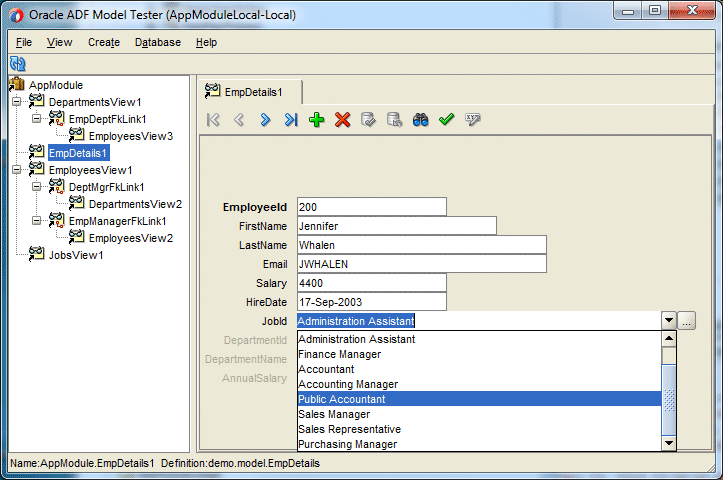Image resolution: width=723 pixels, height=480 pixels.
Task: Select AppModule root label in tree
Action: tap(56, 85)
